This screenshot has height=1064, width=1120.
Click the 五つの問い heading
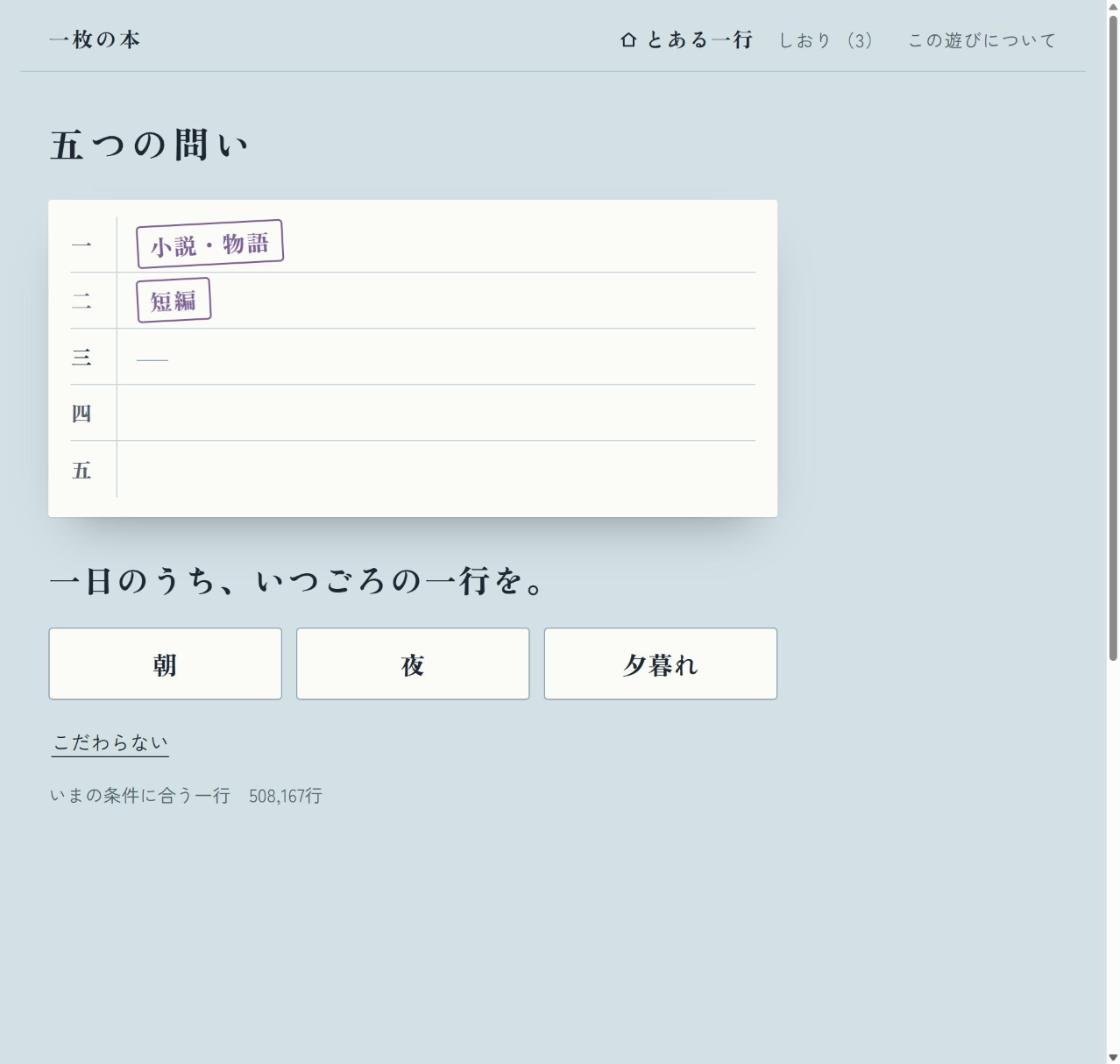point(149,145)
